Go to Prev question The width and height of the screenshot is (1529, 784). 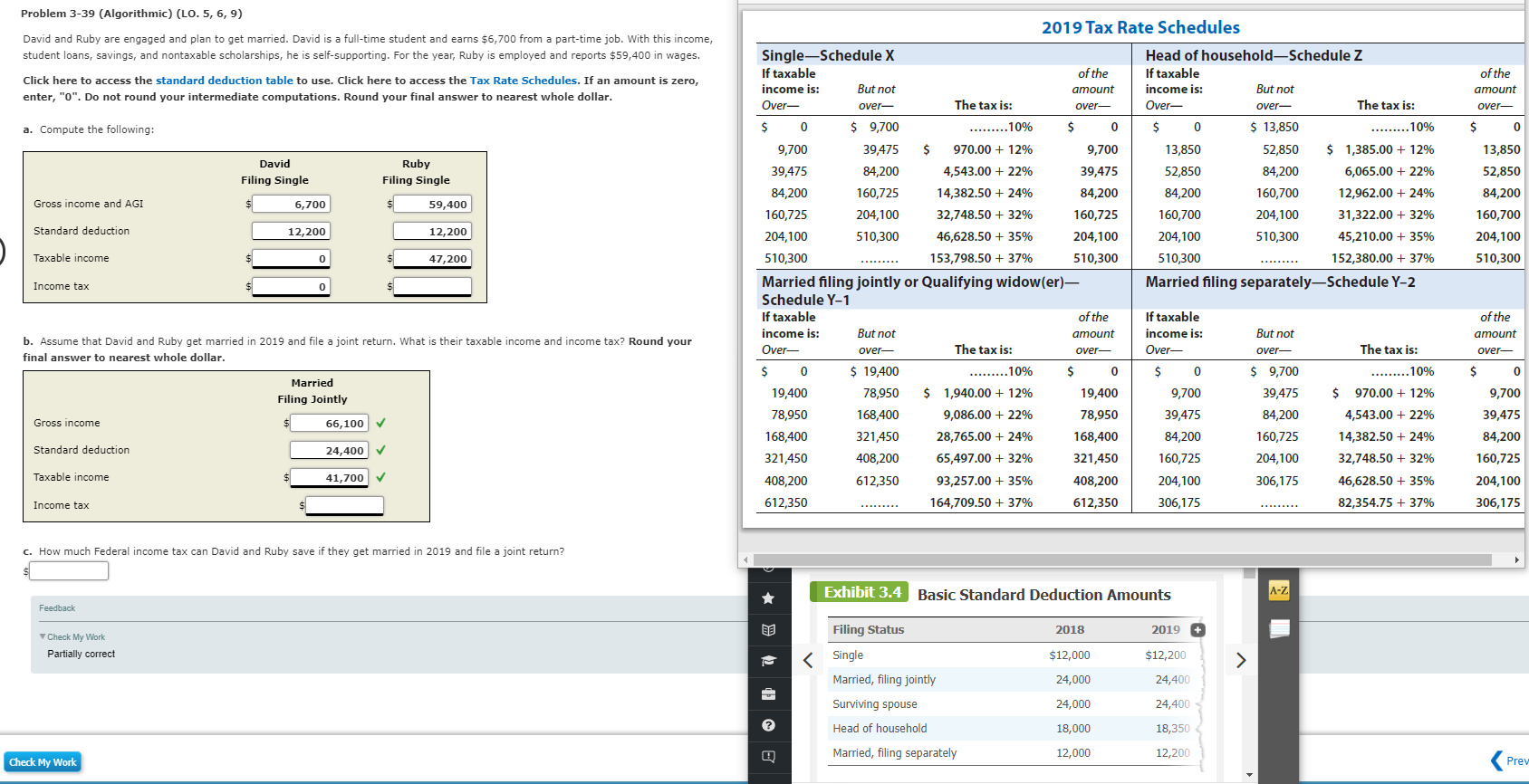point(1510,761)
